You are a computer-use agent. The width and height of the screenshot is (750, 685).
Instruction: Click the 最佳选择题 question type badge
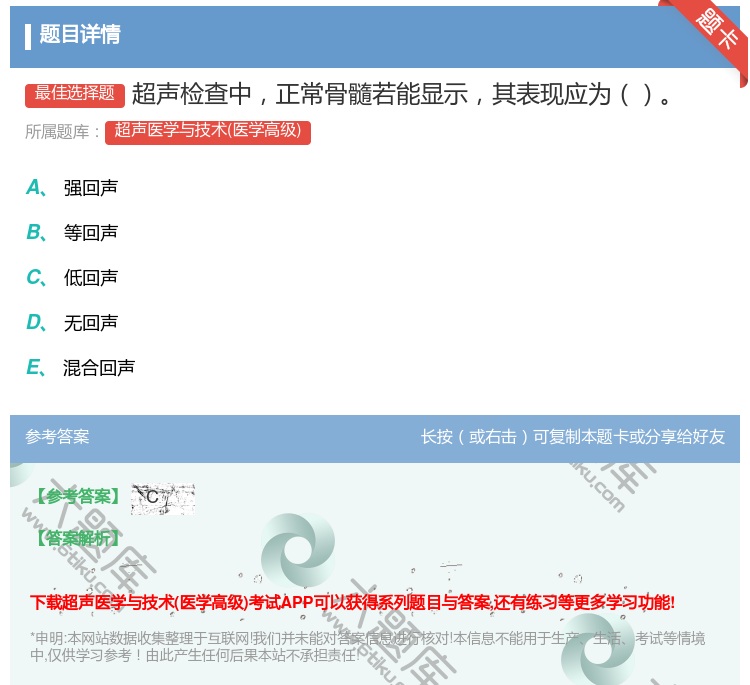point(75,95)
